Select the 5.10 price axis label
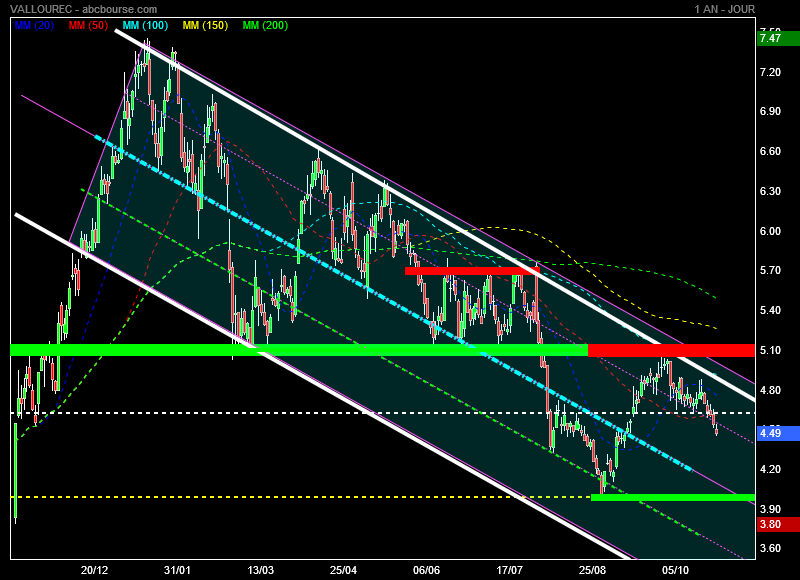Image resolution: width=800 pixels, height=580 pixels. click(770, 350)
